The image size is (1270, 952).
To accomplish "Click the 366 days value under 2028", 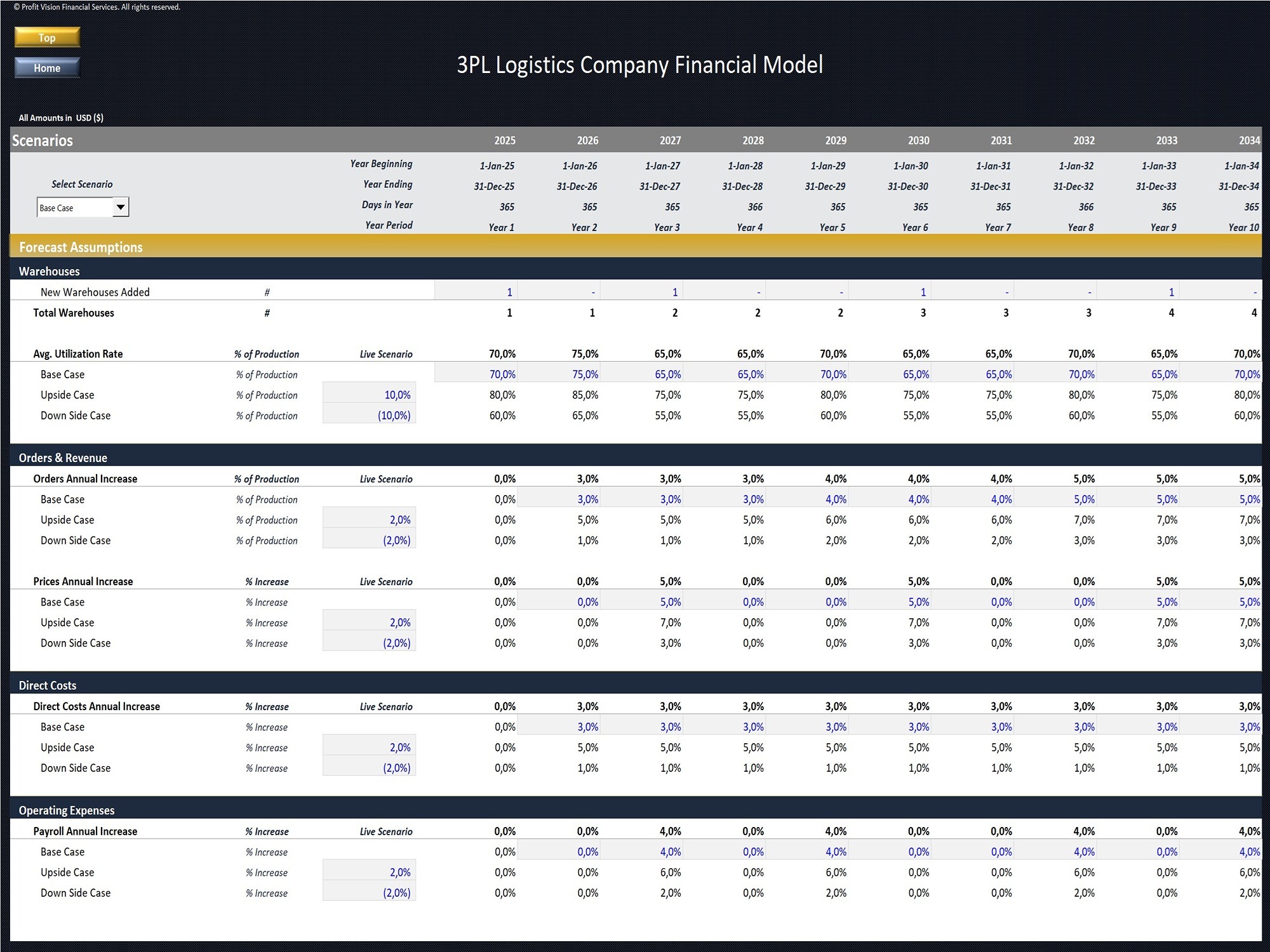I will pyautogui.click(x=755, y=207).
